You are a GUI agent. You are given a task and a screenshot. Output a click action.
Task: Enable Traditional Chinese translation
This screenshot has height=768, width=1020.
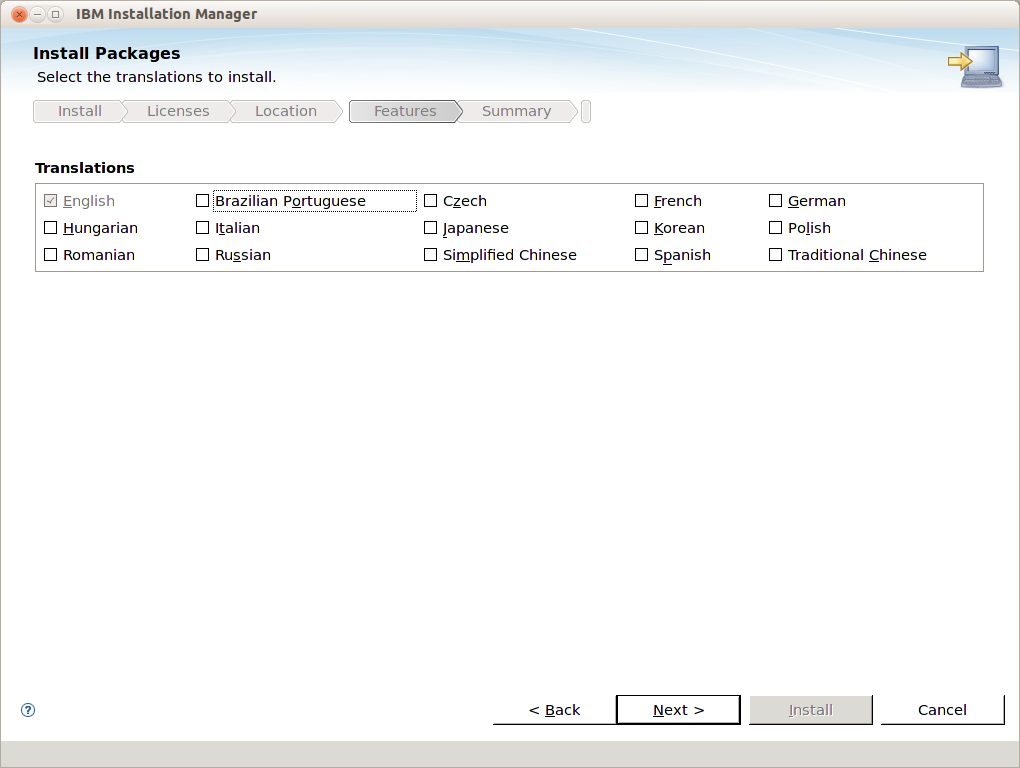(775, 255)
